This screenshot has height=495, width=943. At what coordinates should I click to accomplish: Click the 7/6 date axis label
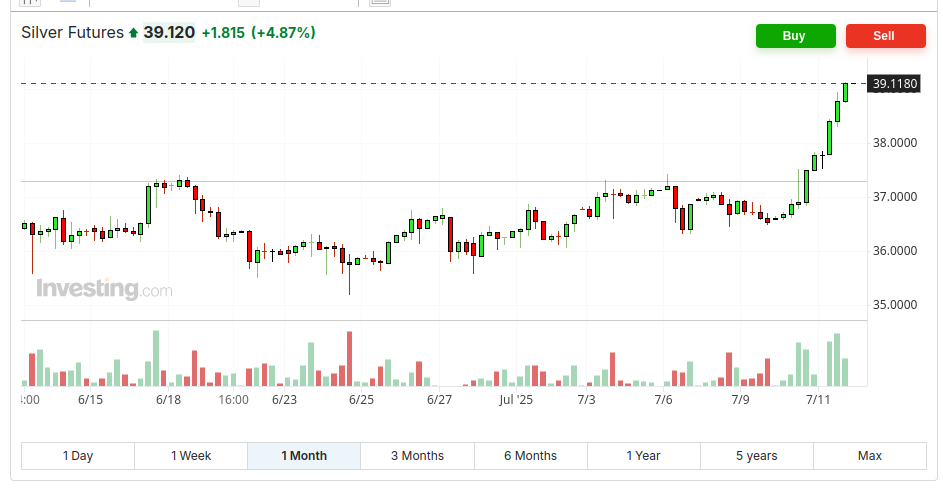coord(663,400)
